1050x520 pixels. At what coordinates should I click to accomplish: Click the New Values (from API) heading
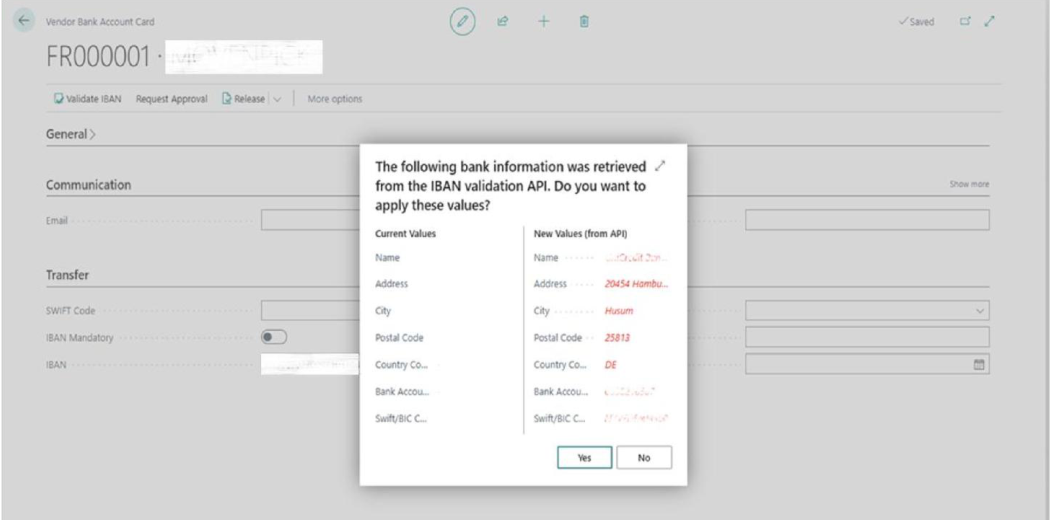pyautogui.click(x=580, y=234)
